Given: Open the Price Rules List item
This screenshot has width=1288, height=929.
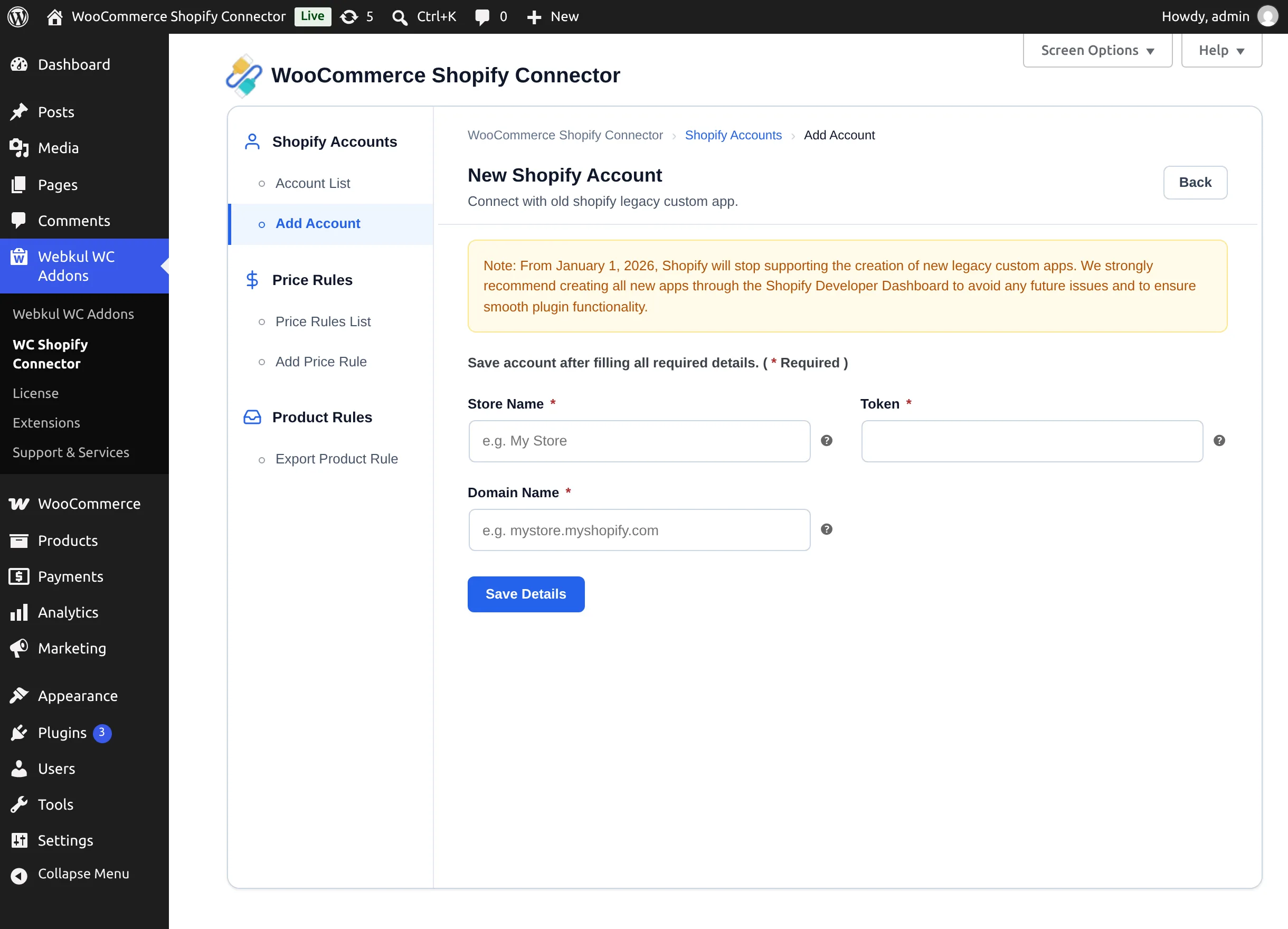Looking at the screenshot, I should click(x=323, y=321).
